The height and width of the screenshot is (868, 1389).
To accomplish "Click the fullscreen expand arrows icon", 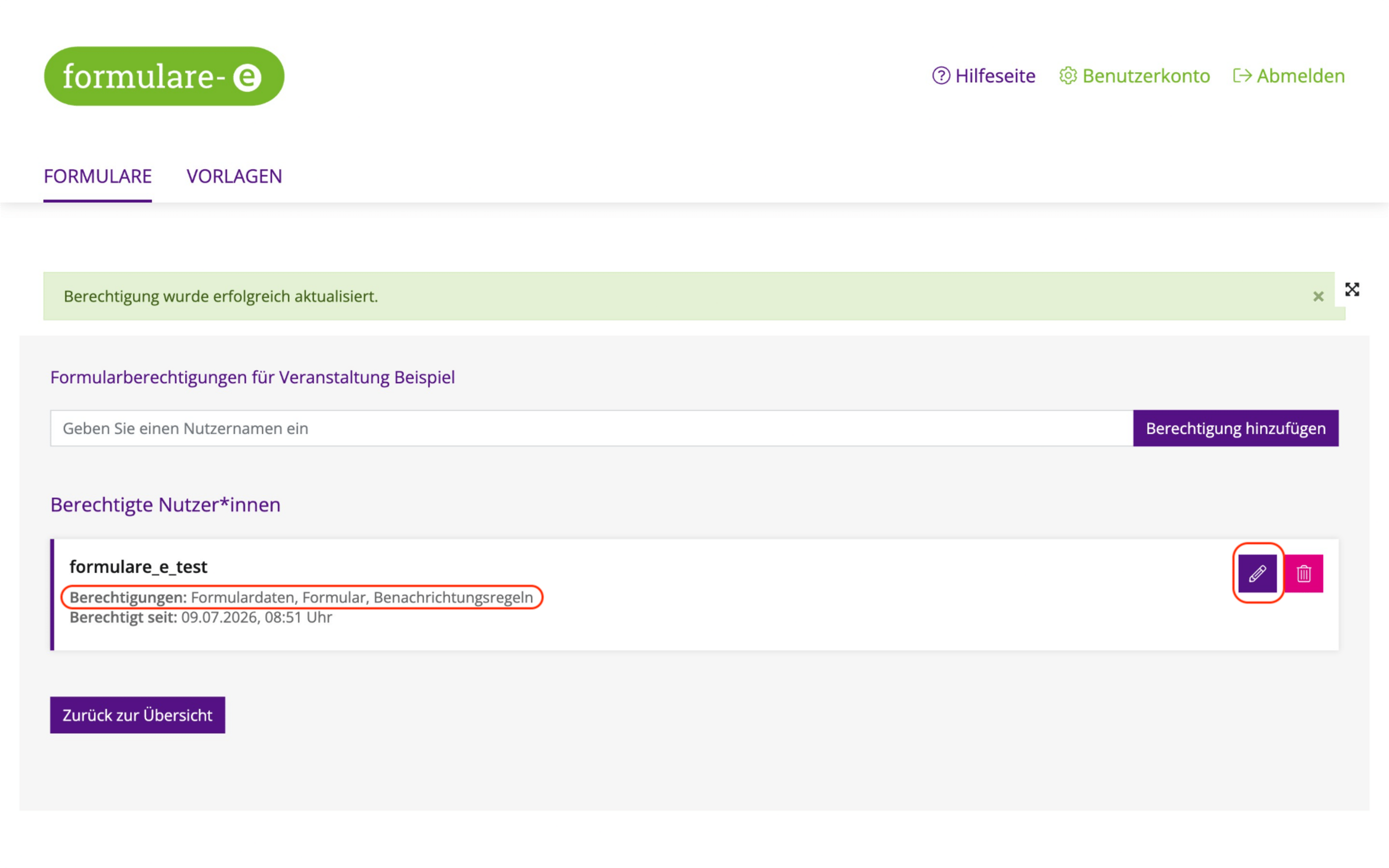I will [1352, 289].
